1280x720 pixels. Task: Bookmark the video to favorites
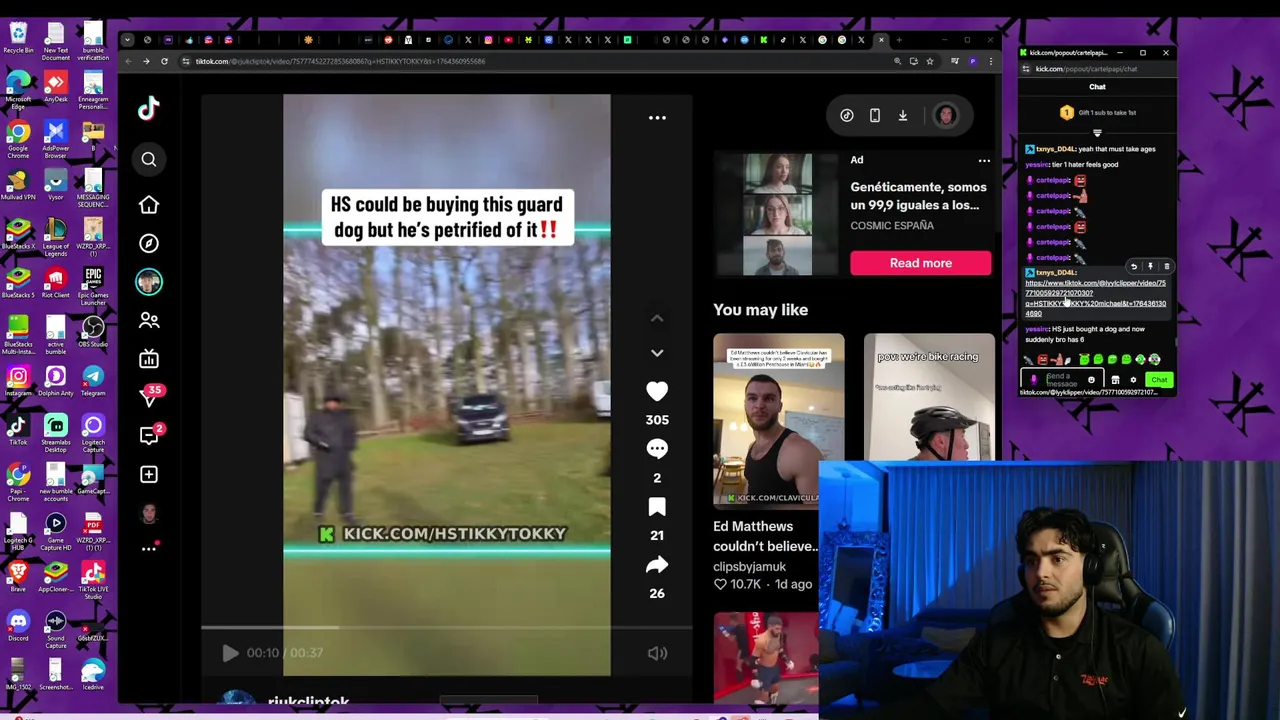657,507
